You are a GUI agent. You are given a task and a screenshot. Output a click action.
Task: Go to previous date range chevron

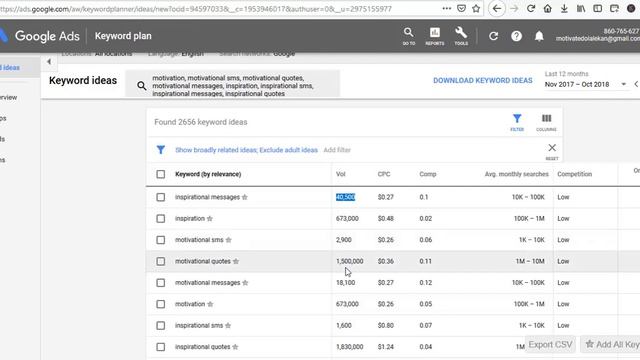tap(636, 84)
